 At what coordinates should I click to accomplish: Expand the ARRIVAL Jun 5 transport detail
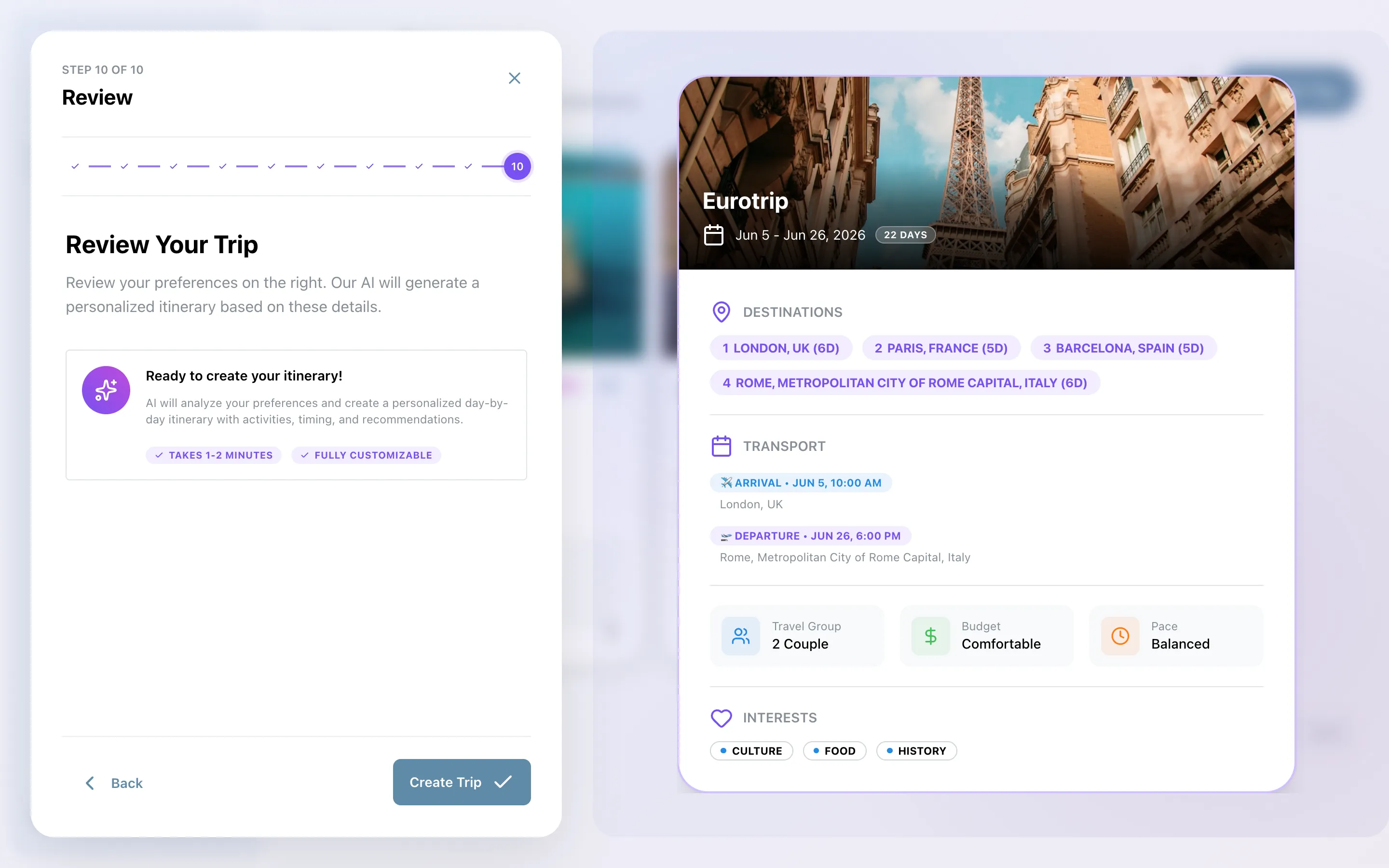point(801,482)
